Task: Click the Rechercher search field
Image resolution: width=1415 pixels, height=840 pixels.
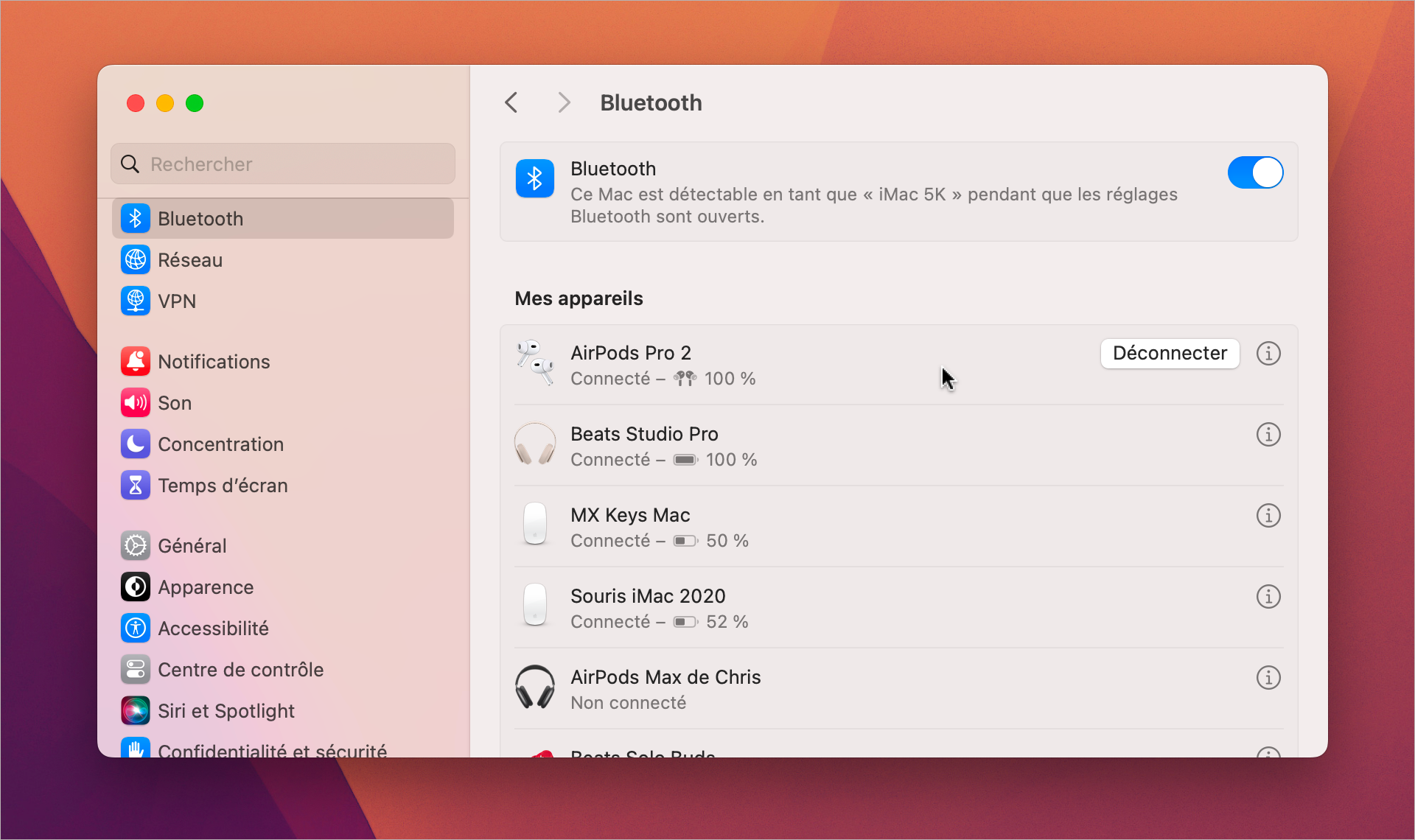Action: pyautogui.click(x=283, y=164)
